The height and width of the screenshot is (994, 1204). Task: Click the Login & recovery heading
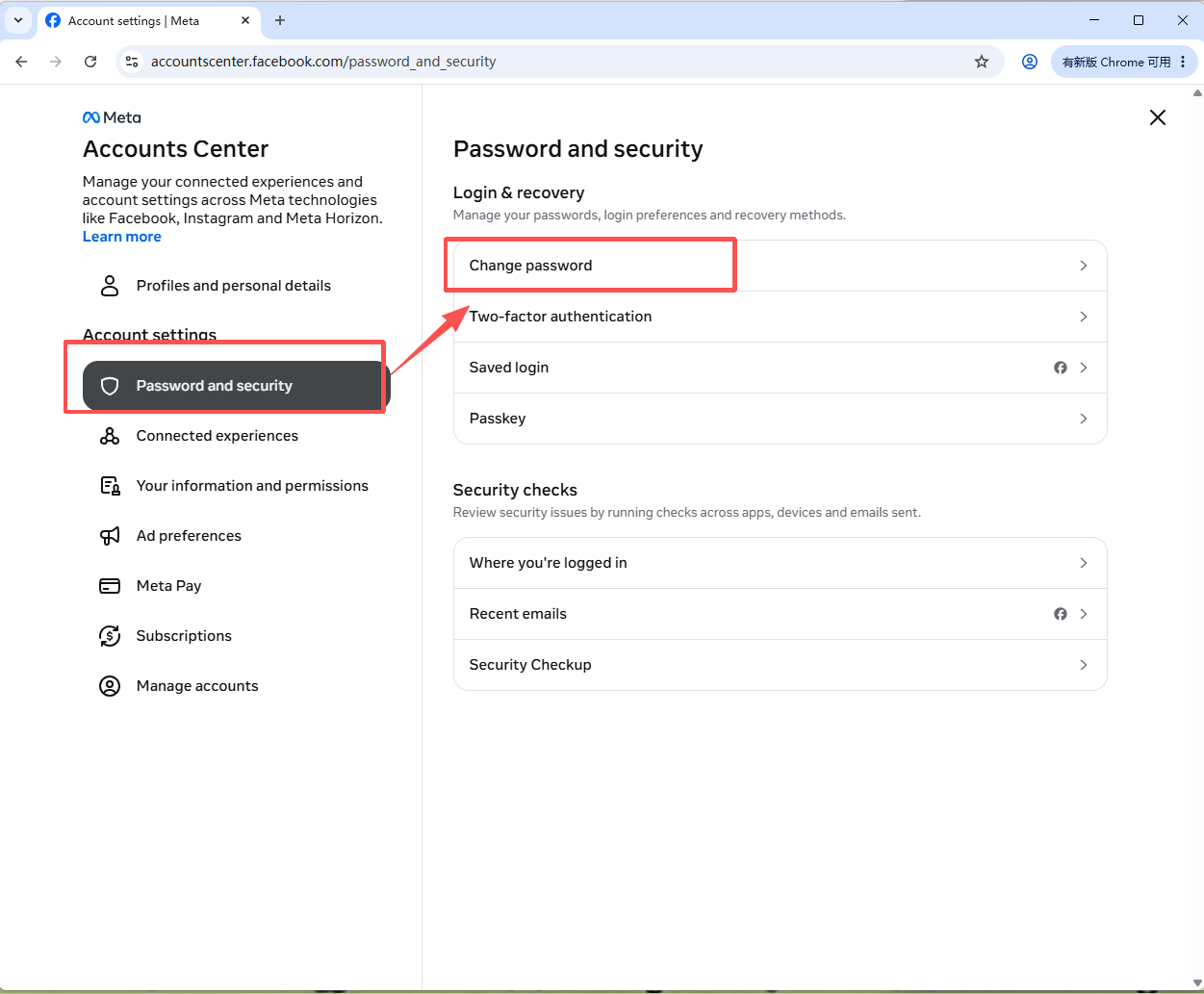point(519,192)
